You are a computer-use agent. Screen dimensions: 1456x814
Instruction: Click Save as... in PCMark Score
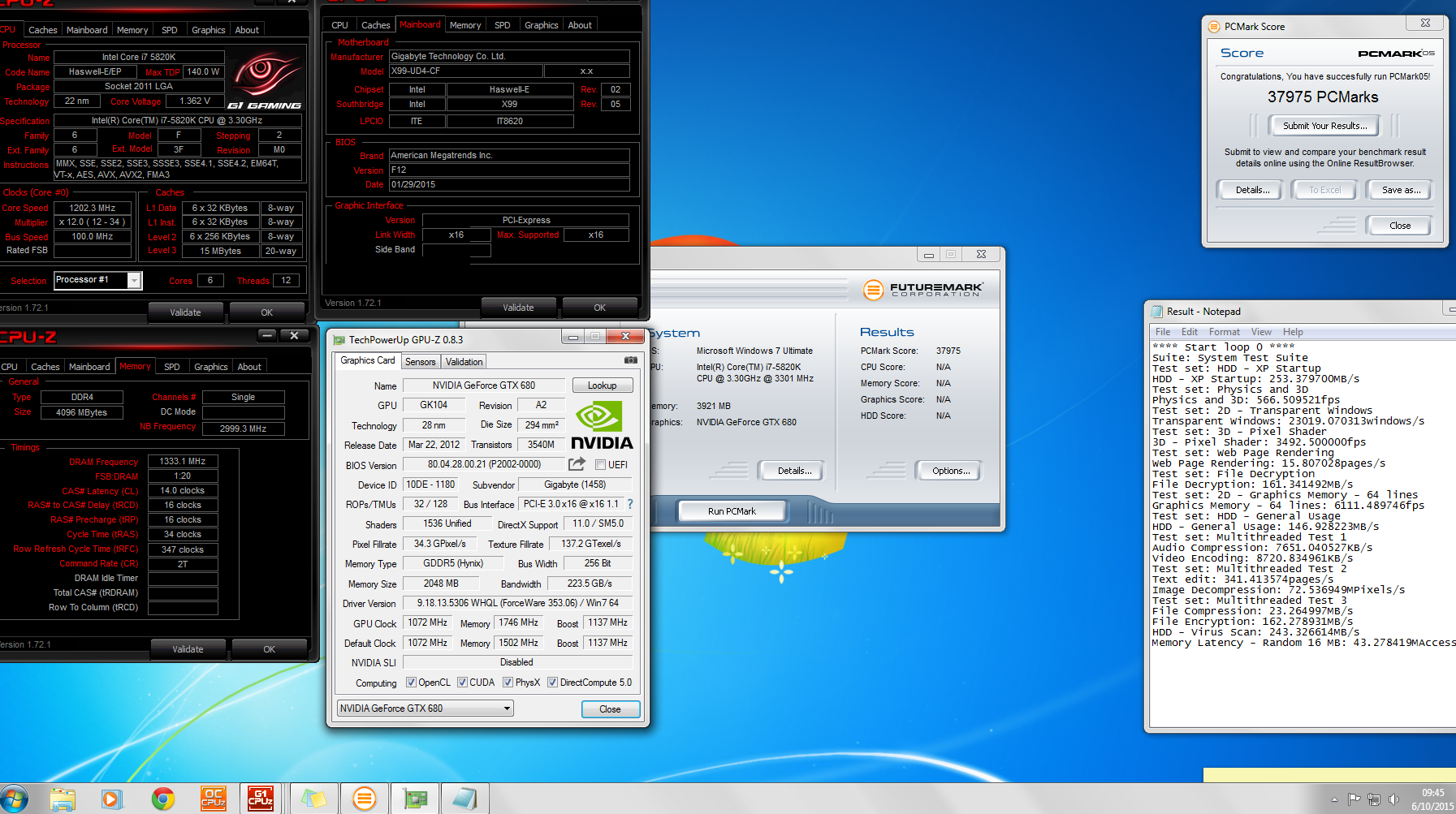(1401, 190)
